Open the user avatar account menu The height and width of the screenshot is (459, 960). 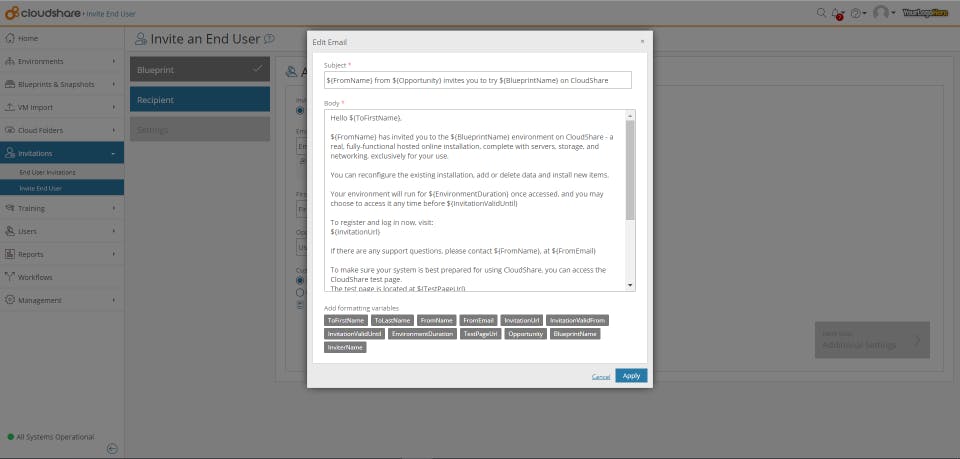pyautogui.click(x=884, y=12)
